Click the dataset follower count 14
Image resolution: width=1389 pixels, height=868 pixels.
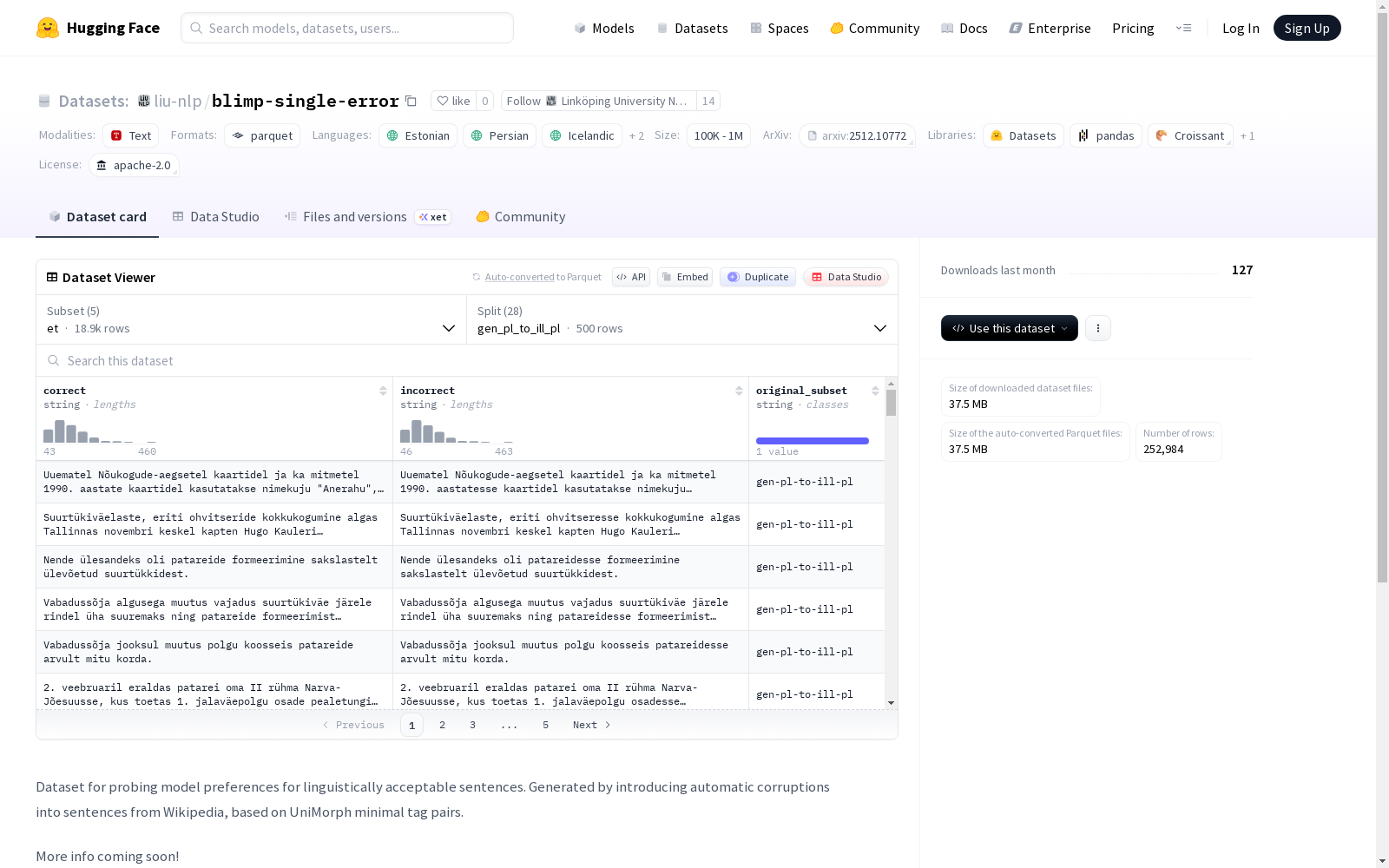(708, 102)
